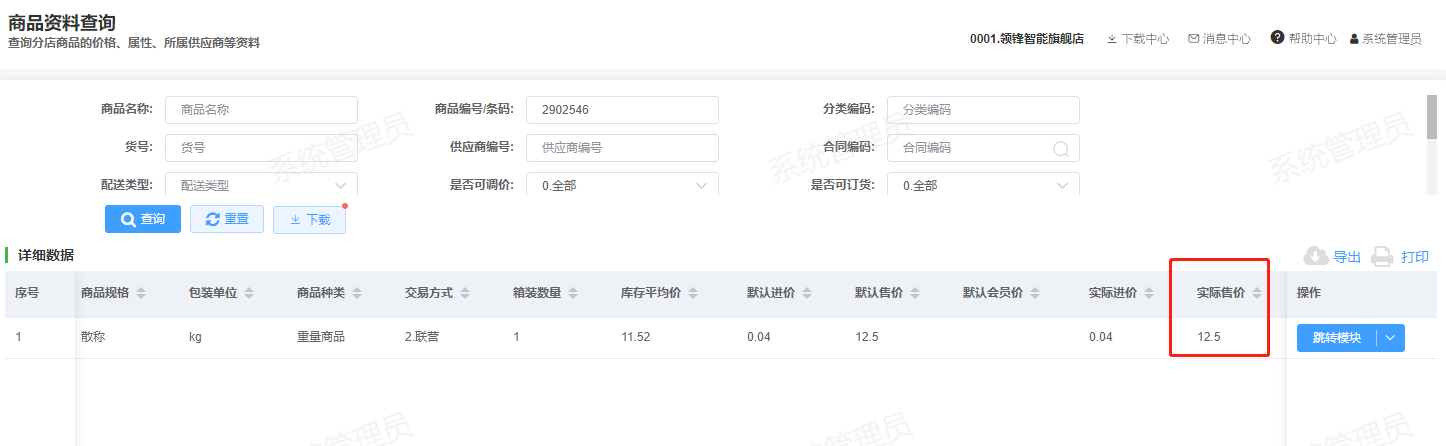Sort by the 包装单位 column
This screenshot has width=1446, height=446.
coord(249,293)
